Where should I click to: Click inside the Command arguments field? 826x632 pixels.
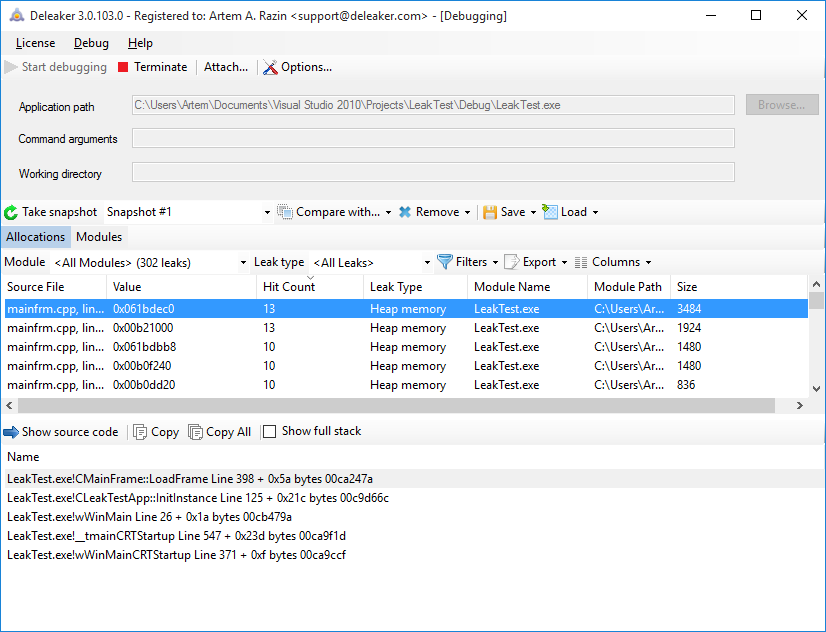[x=430, y=138]
